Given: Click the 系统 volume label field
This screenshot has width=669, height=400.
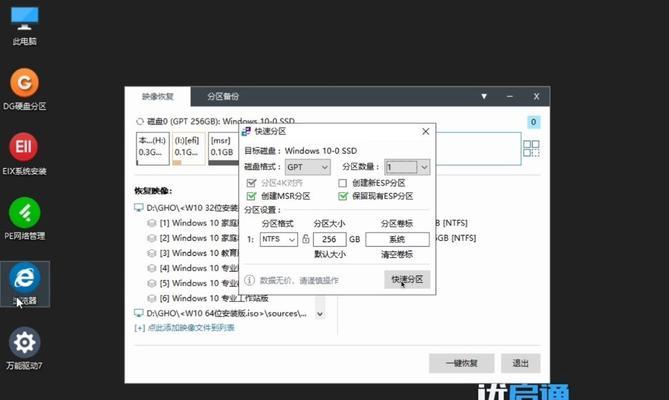Looking at the screenshot, I should click(x=397, y=239).
